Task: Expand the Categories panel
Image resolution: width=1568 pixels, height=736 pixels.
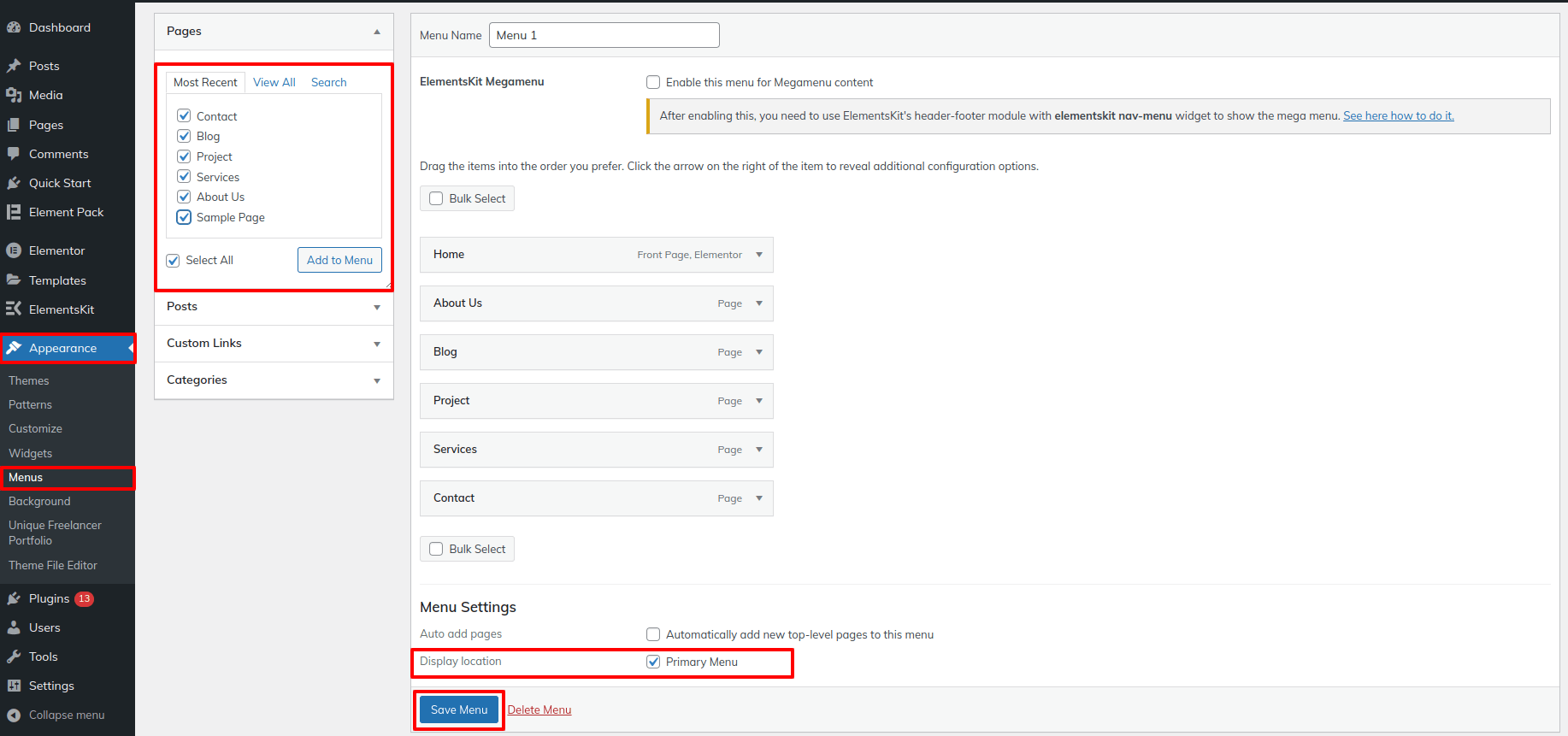Action: click(x=377, y=380)
